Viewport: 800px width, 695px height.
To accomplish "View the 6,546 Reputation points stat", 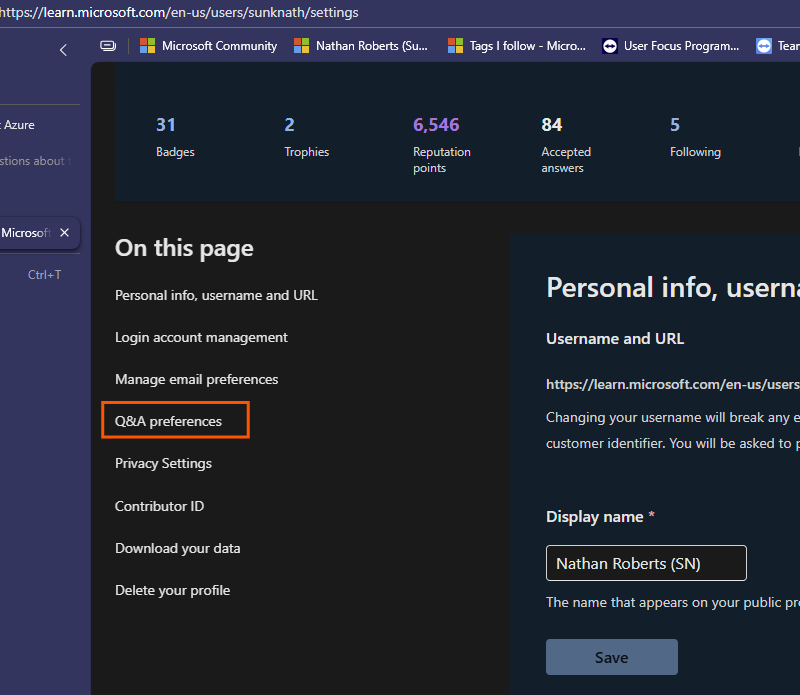I will (x=442, y=145).
